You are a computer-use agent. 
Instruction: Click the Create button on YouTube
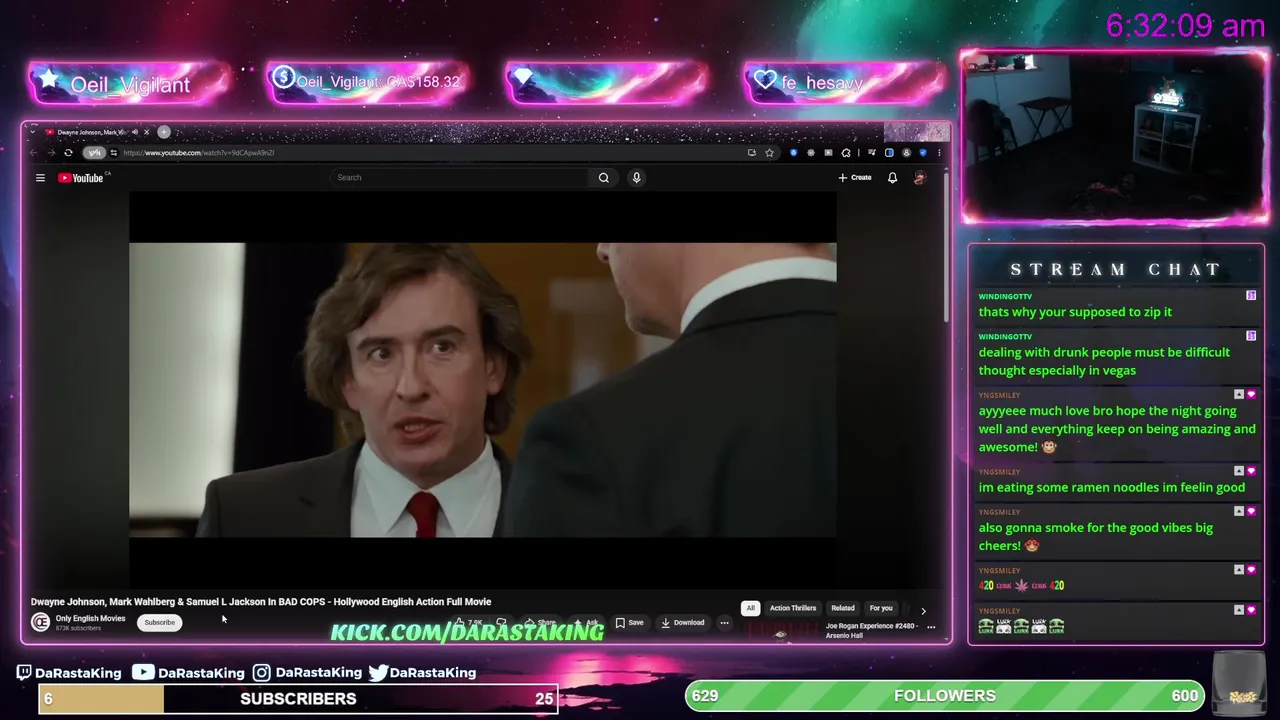click(x=855, y=178)
